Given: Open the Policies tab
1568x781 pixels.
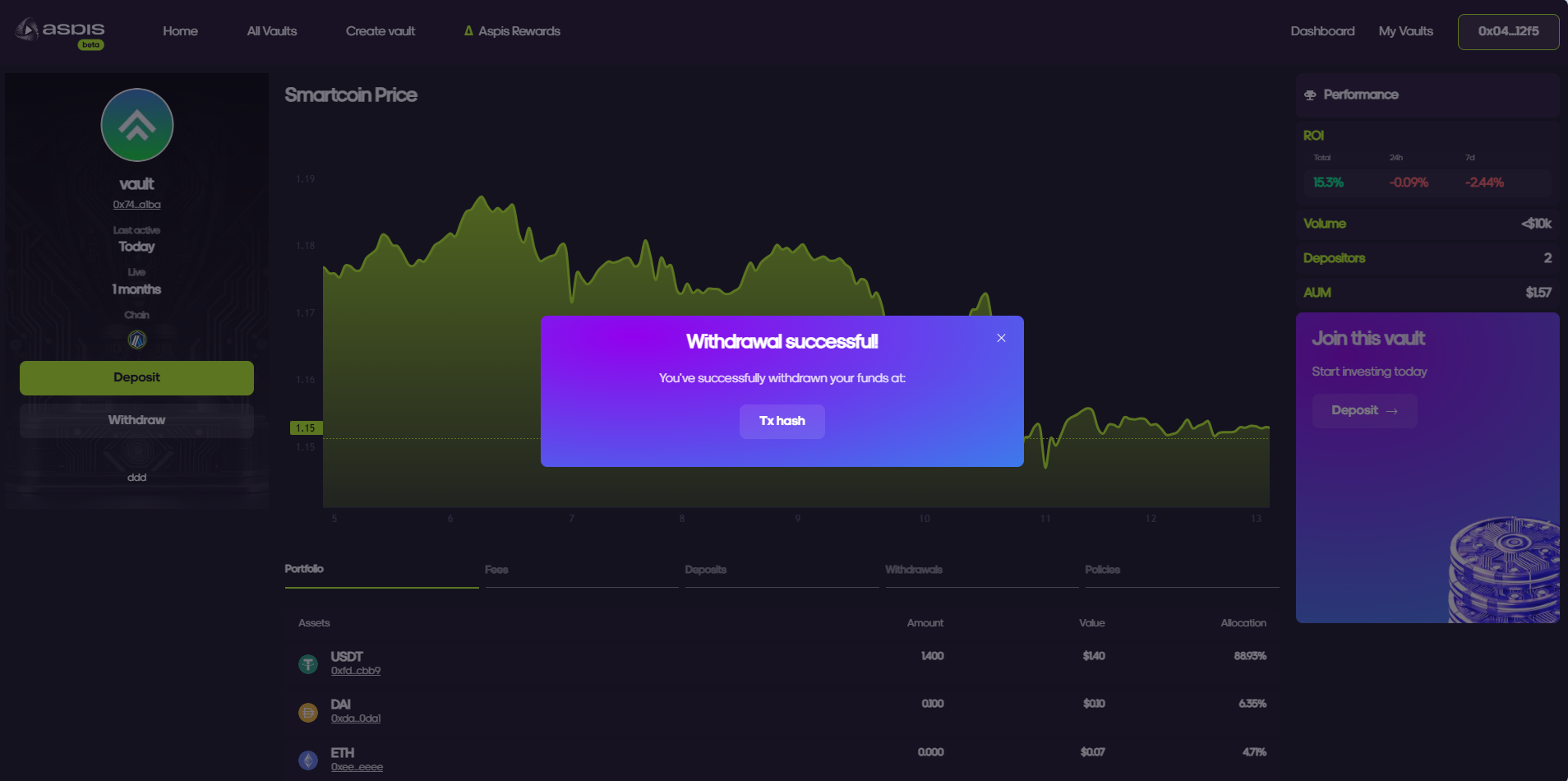Looking at the screenshot, I should (1102, 570).
